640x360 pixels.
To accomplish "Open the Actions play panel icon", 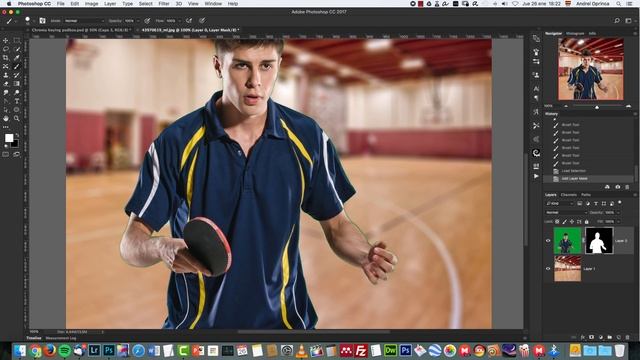I will pyautogui.click(x=536, y=176).
